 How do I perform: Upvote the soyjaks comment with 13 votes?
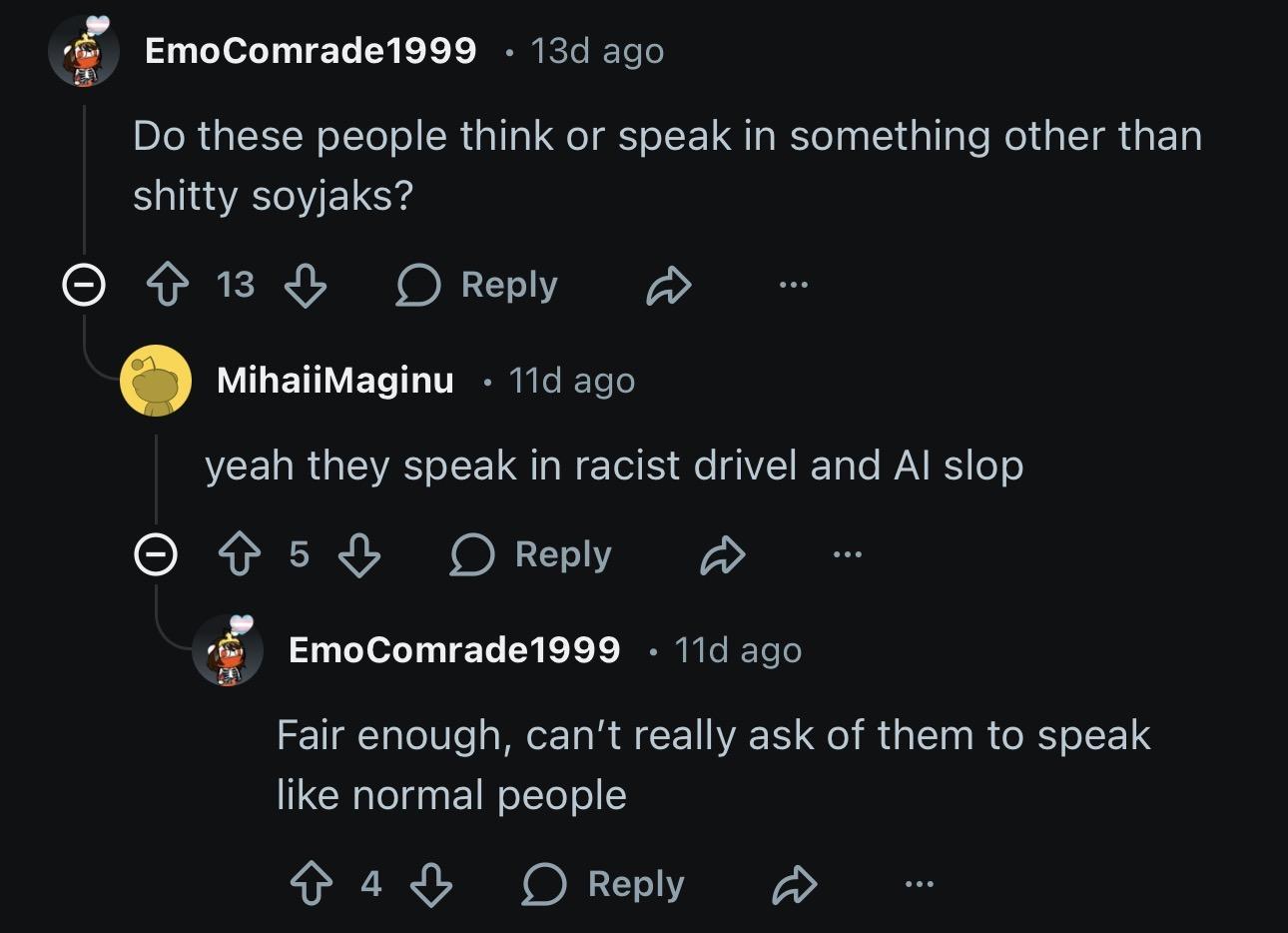click(x=168, y=286)
